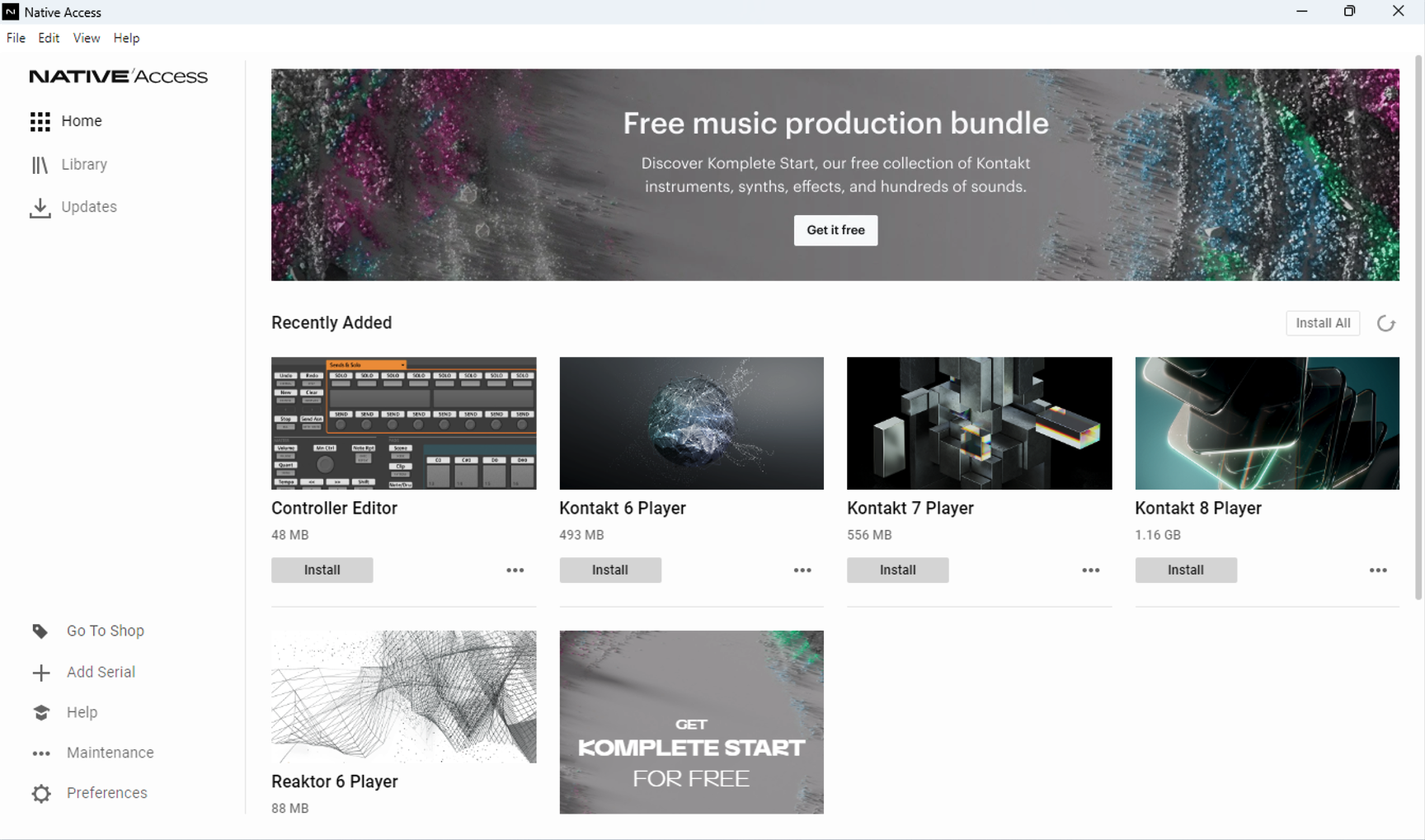
Task: Restore down the Native Access window
Action: 1349,12
